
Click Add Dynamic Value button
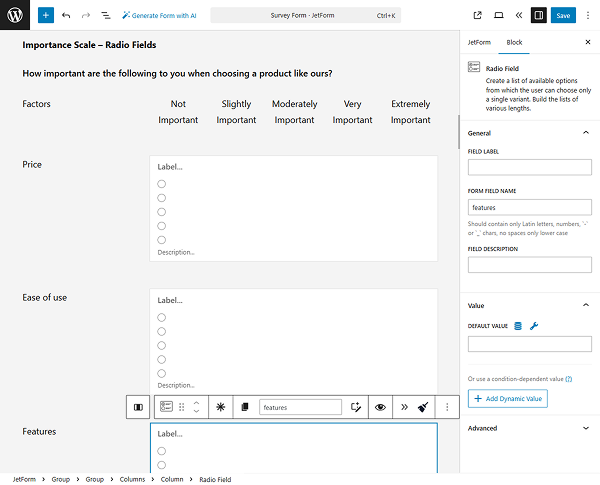pos(507,398)
